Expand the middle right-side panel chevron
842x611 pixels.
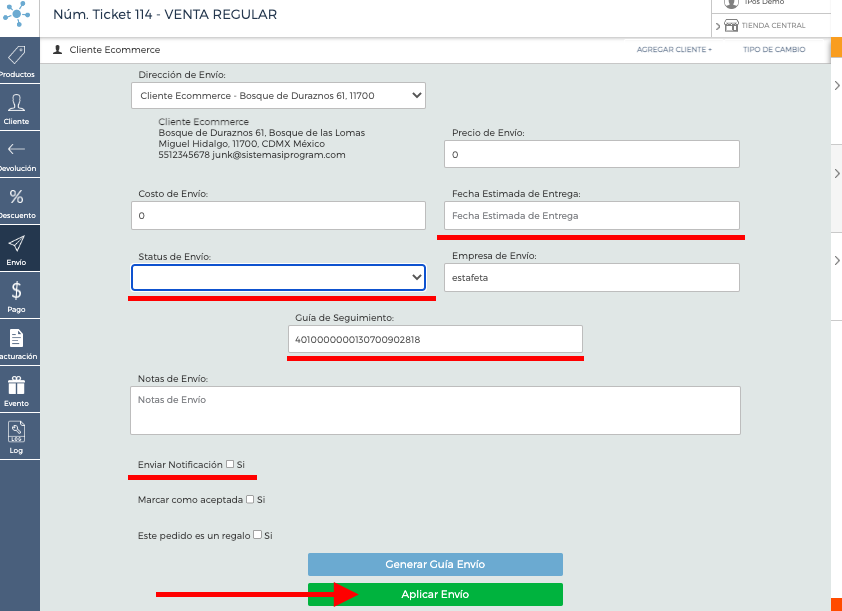tap(837, 173)
